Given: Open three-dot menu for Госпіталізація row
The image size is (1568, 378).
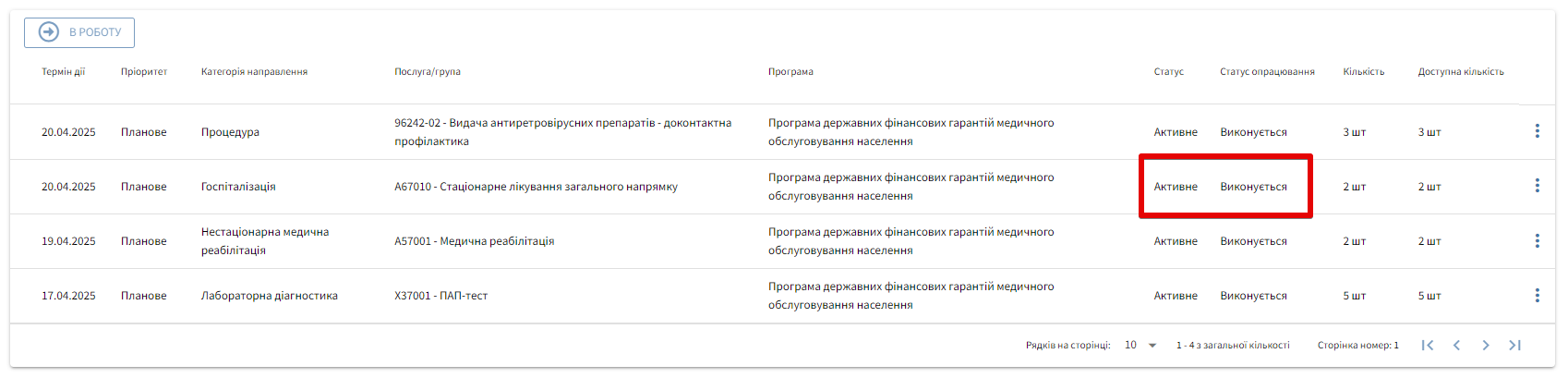Looking at the screenshot, I should (1537, 186).
